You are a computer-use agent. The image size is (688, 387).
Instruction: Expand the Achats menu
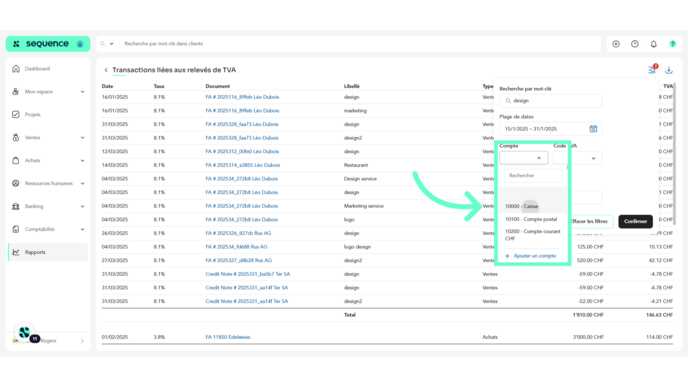tap(82, 161)
